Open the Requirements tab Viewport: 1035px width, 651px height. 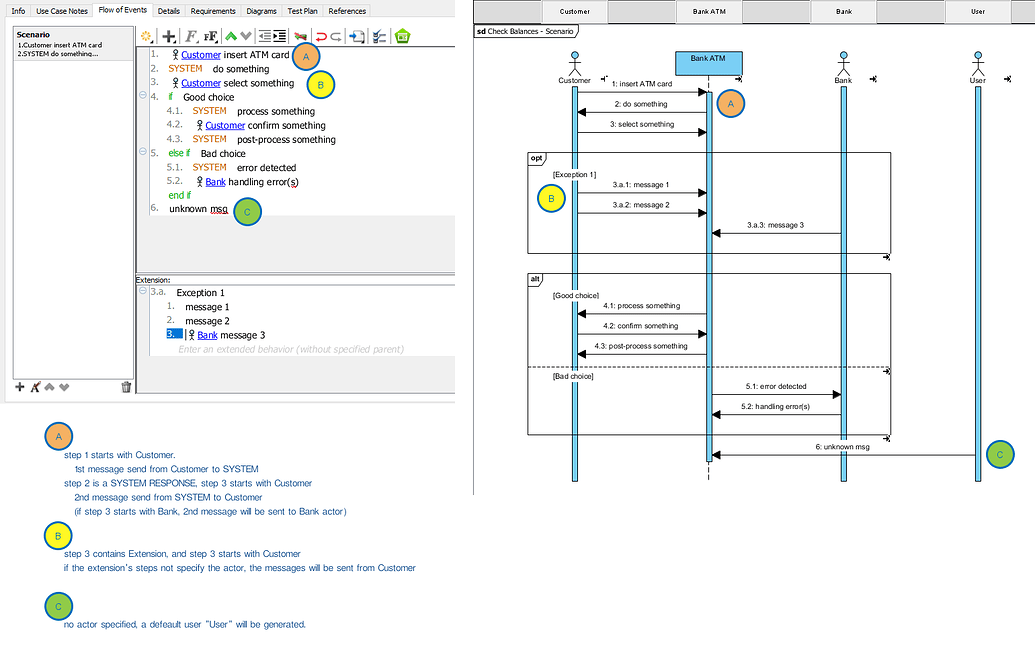coord(214,11)
